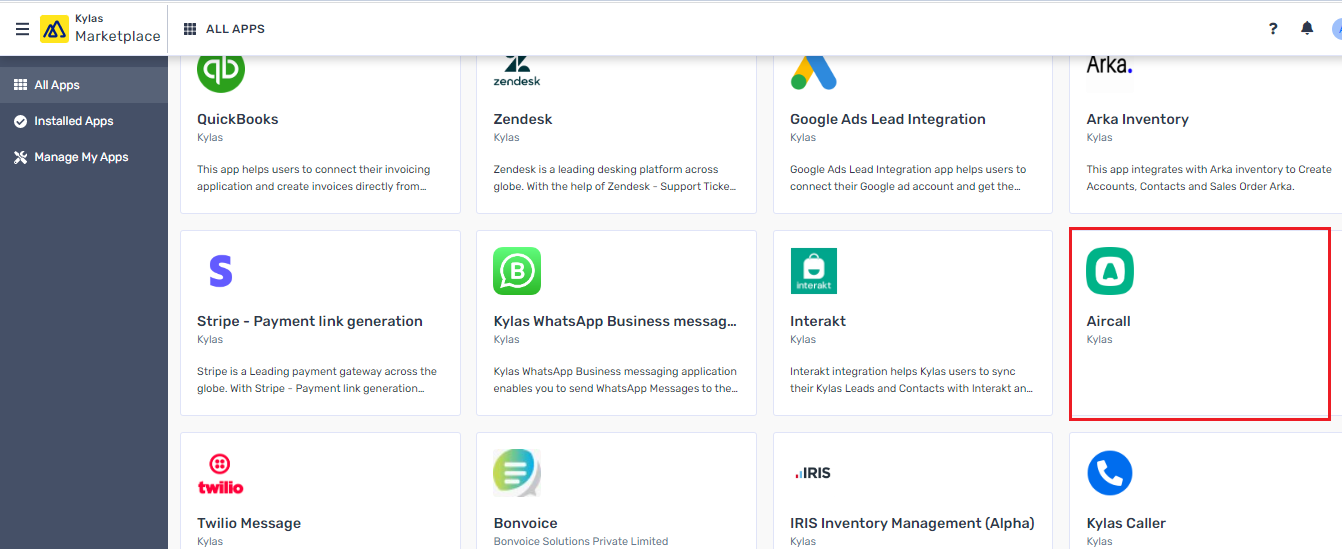The image size is (1342, 549).
Task: Open the Interakt app title
Action: [x=818, y=321]
